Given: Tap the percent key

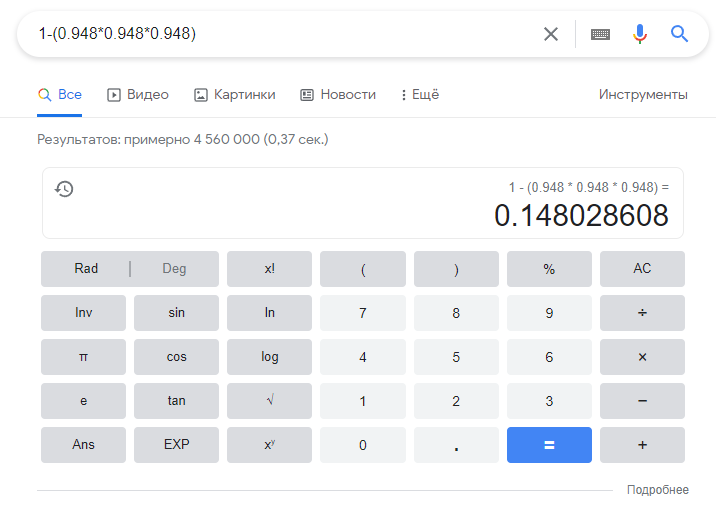Looking at the screenshot, I should pos(549,269).
